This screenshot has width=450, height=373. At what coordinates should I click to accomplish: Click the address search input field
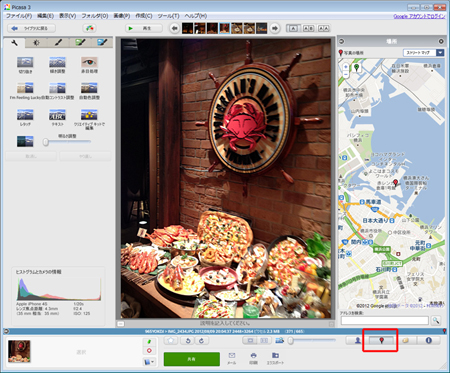pos(384,320)
